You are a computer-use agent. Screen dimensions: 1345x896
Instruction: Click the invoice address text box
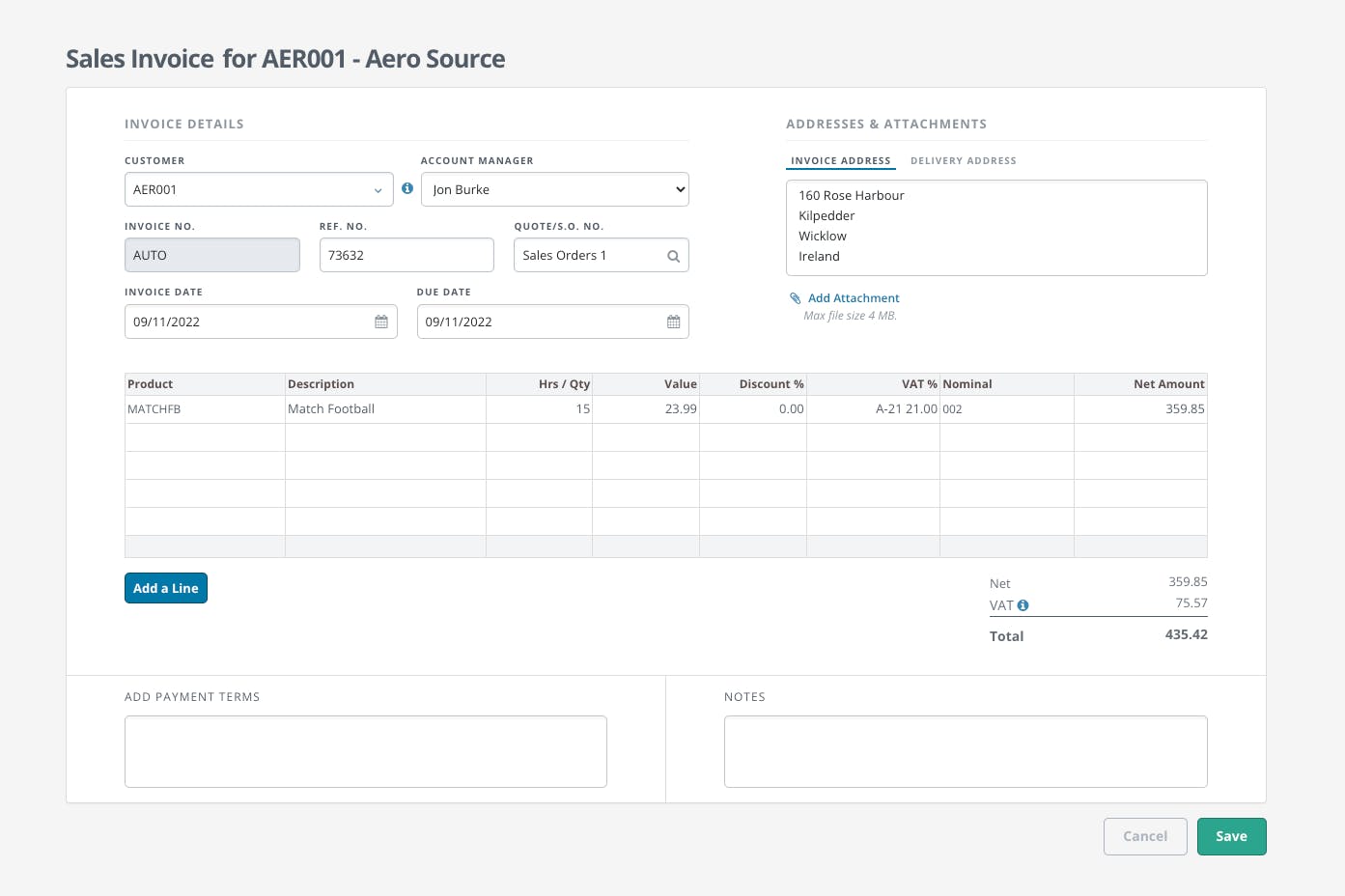pos(996,228)
